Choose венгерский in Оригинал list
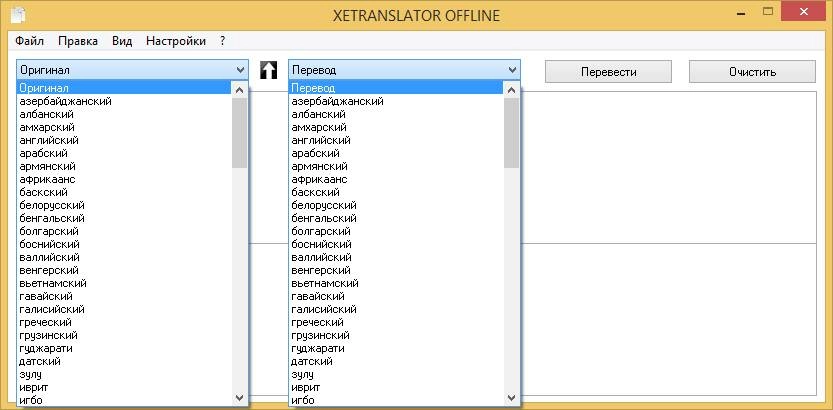The width and height of the screenshot is (833, 410). tap(124, 270)
